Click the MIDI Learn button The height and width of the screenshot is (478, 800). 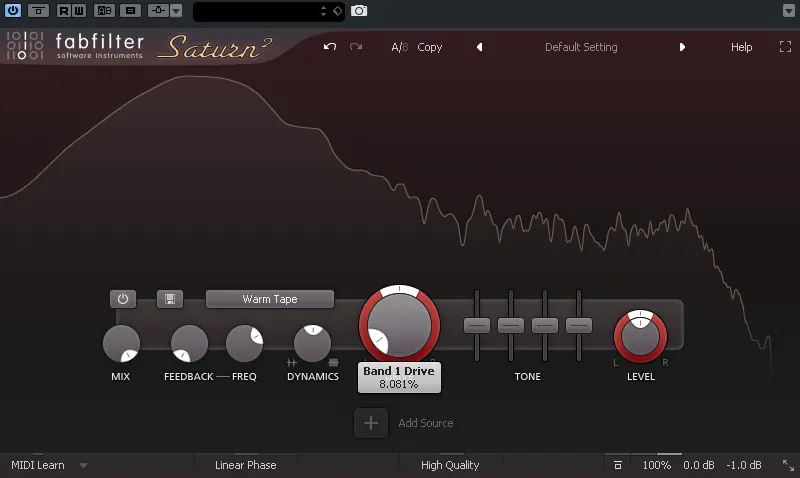[38, 465]
